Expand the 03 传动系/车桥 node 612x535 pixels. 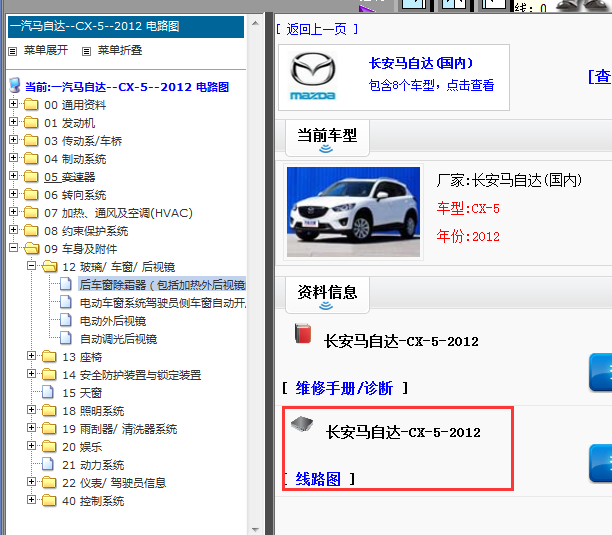[x=13, y=140]
